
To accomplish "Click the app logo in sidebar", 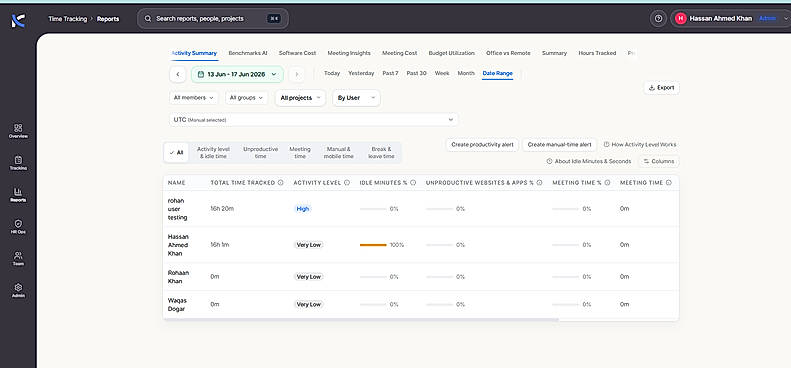I will pyautogui.click(x=18, y=20).
